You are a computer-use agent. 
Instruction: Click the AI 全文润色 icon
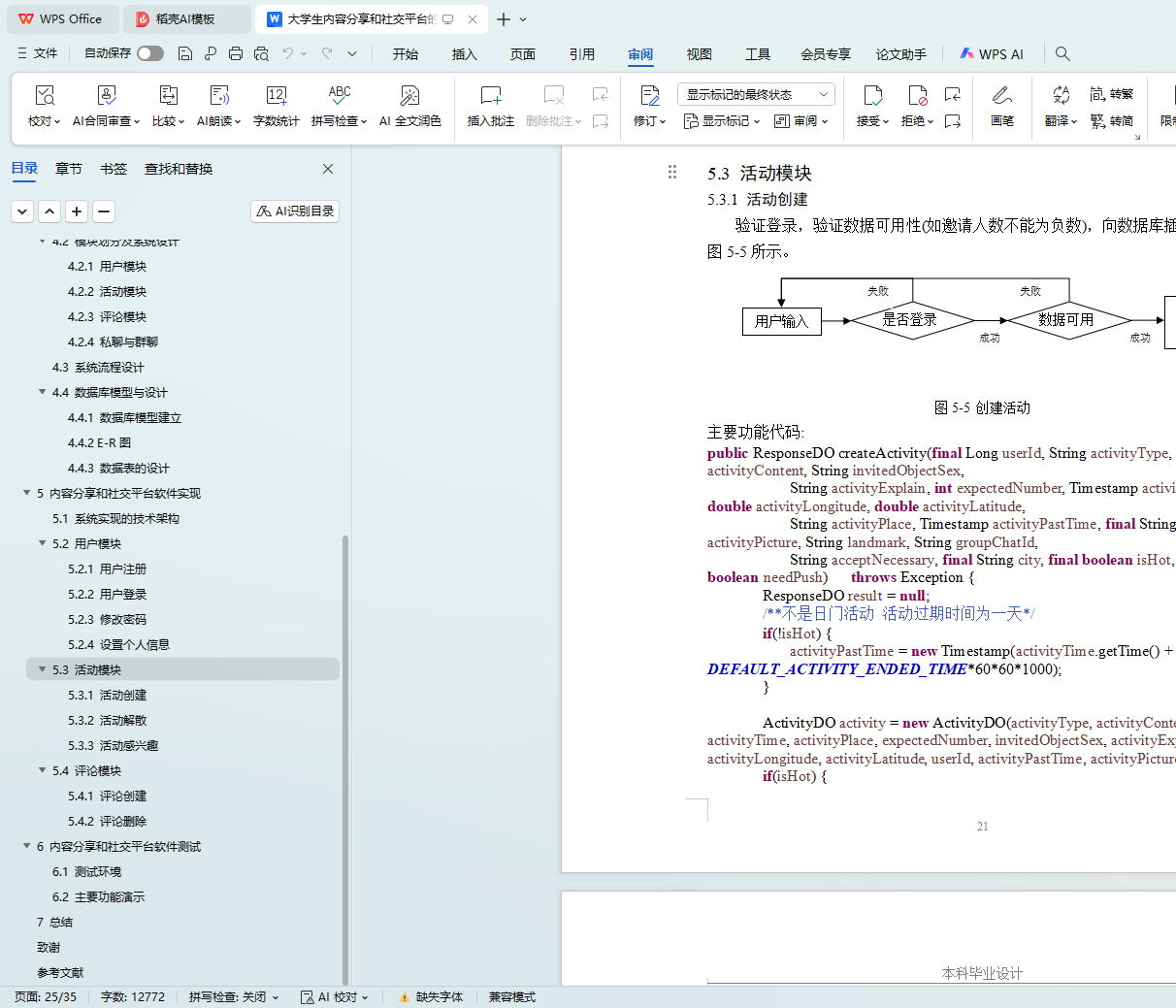tap(409, 96)
